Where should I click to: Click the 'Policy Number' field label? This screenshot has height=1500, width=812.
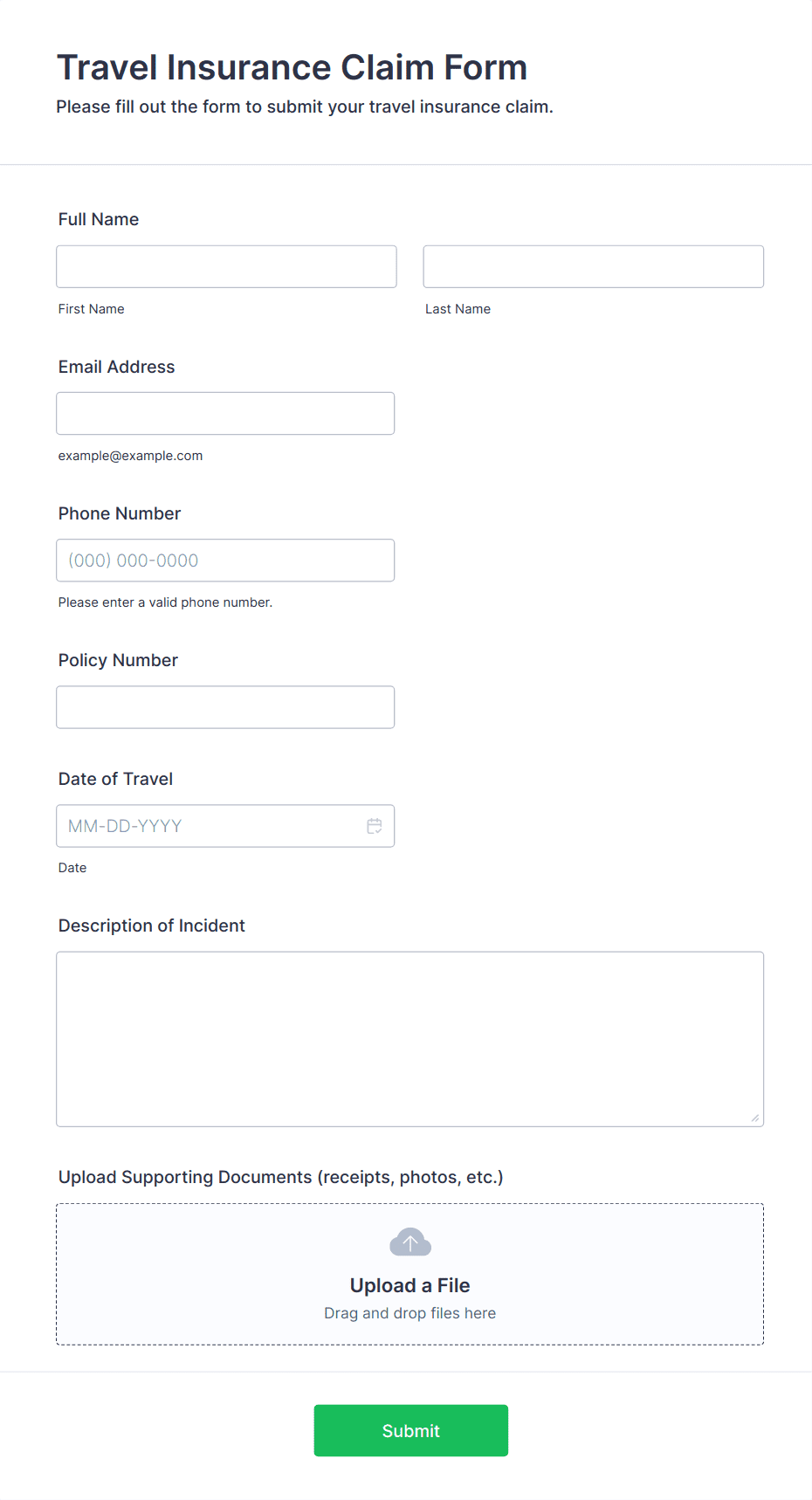pos(118,660)
